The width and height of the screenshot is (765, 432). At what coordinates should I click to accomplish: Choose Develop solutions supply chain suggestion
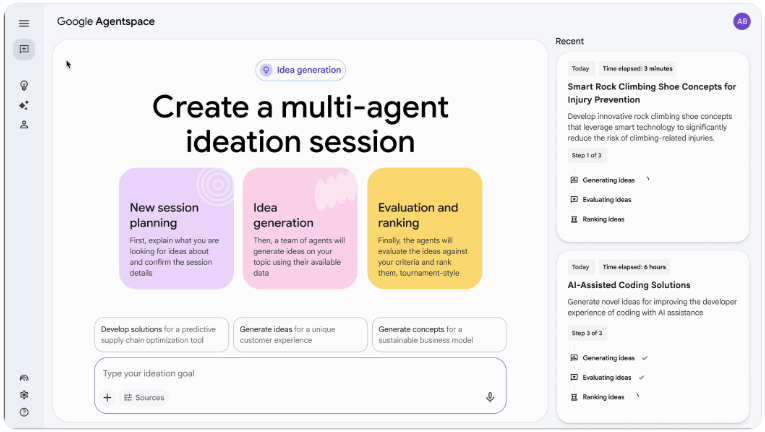(x=161, y=334)
